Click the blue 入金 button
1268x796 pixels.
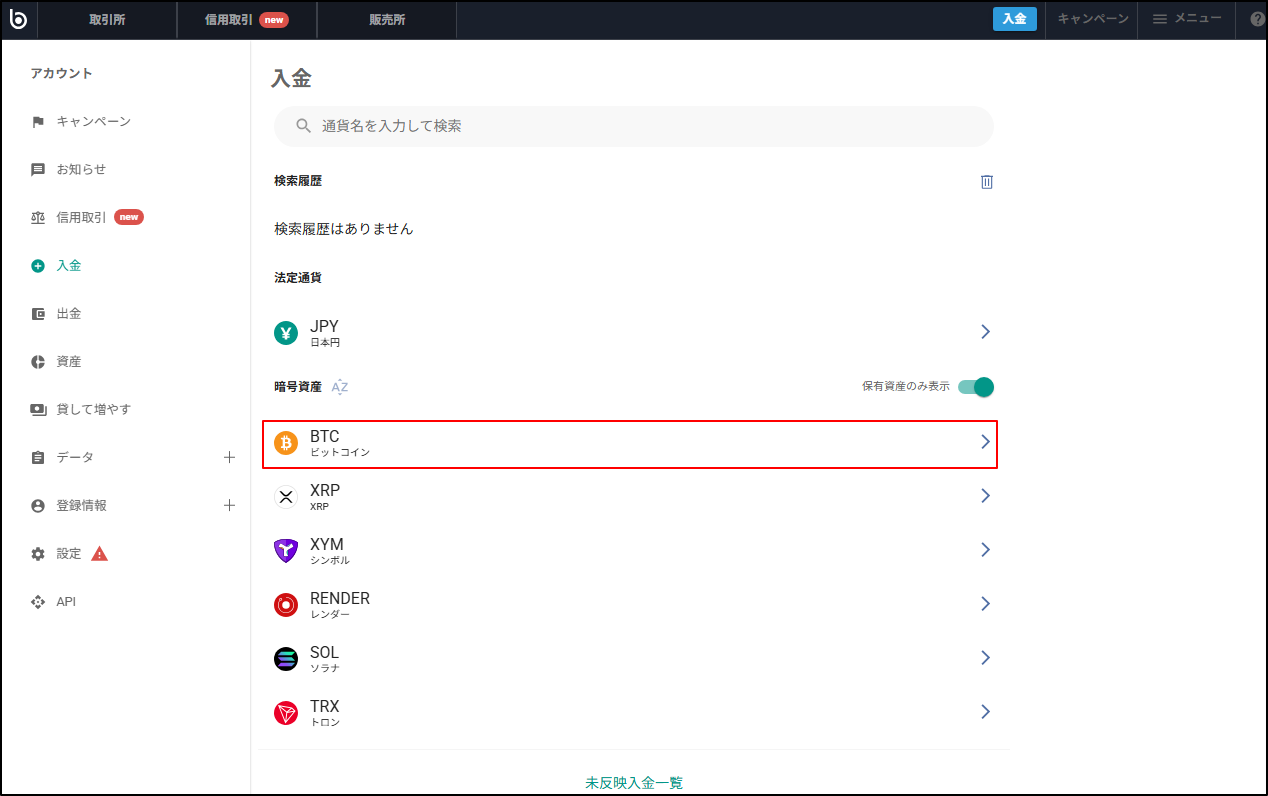[x=1014, y=18]
